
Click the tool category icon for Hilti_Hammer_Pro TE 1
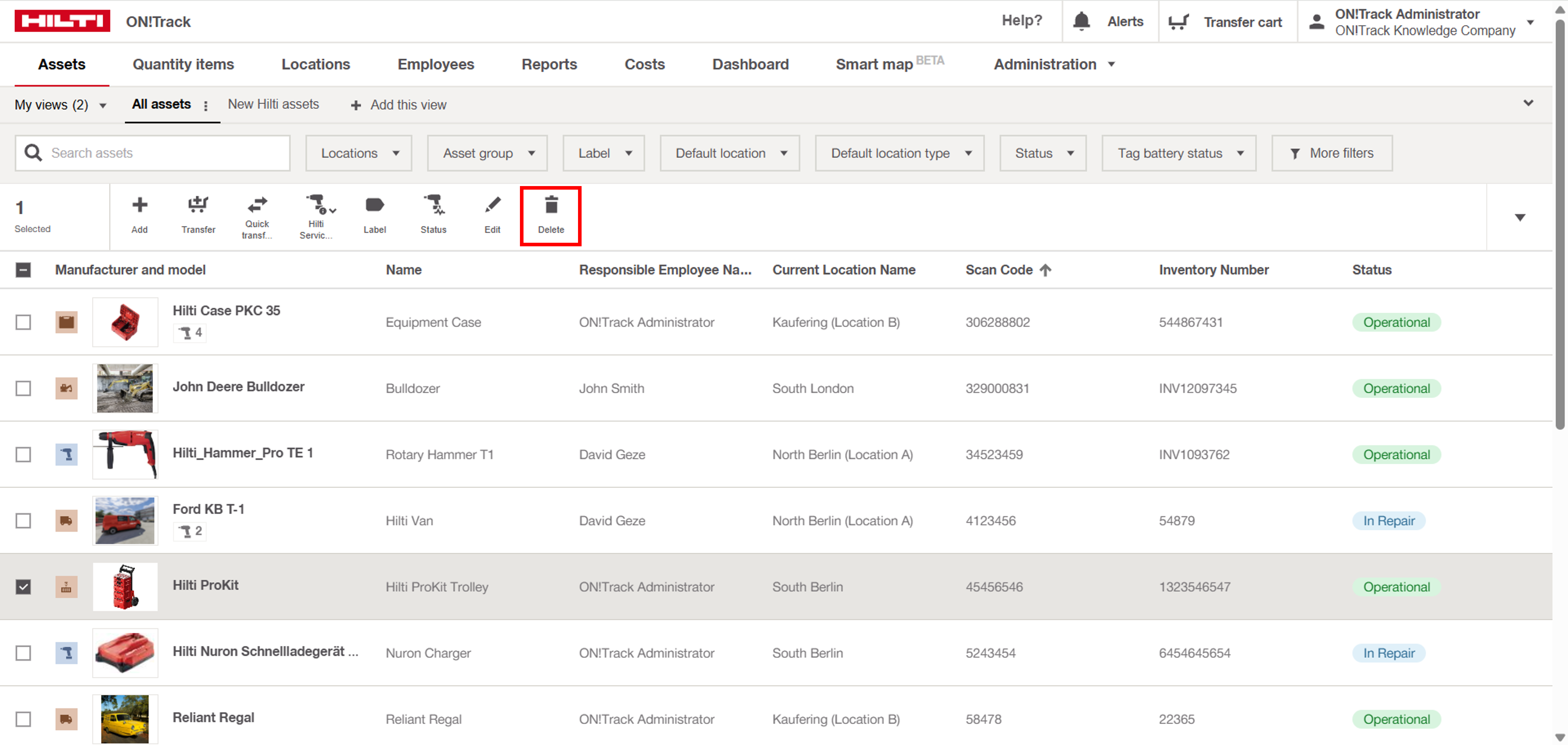pyautogui.click(x=66, y=455)
